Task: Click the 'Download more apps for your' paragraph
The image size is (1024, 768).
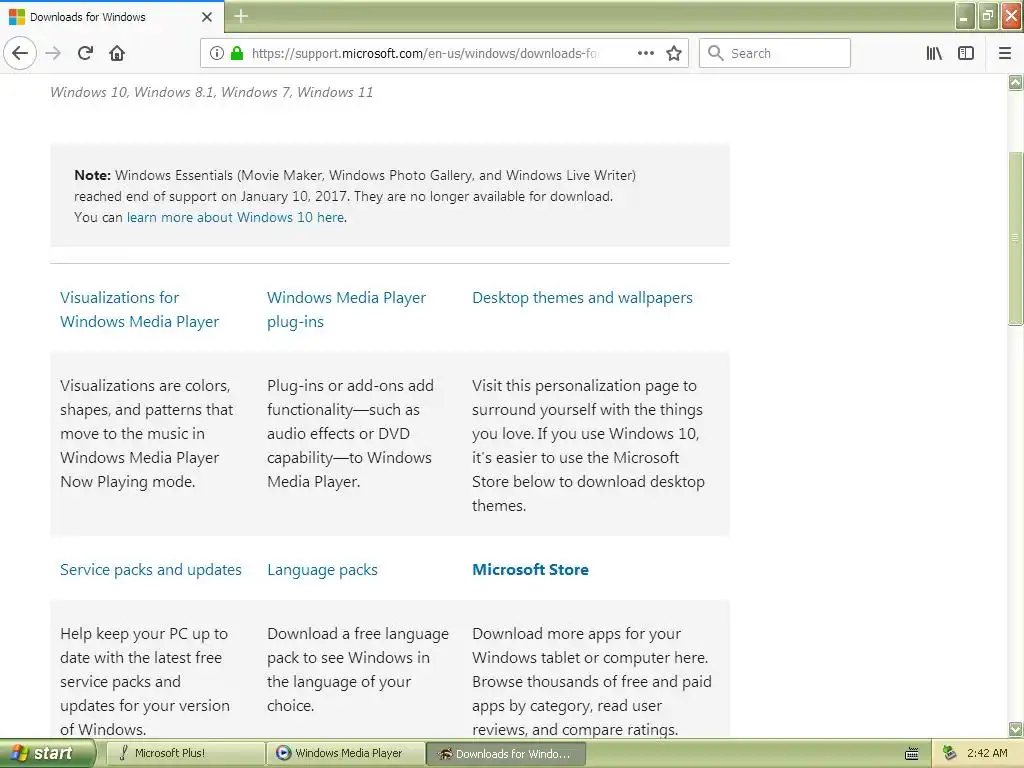Action: pyautogui.click(x=592, y=681)
